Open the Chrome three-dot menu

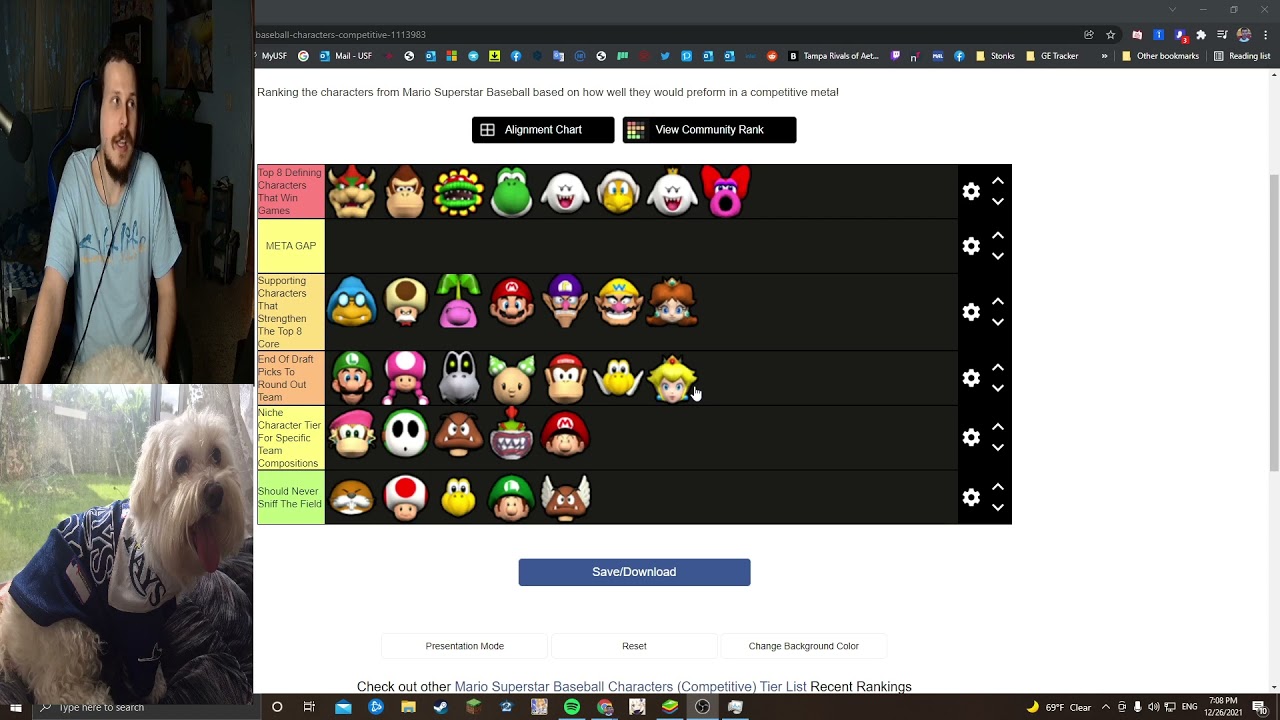[1266, 35]
